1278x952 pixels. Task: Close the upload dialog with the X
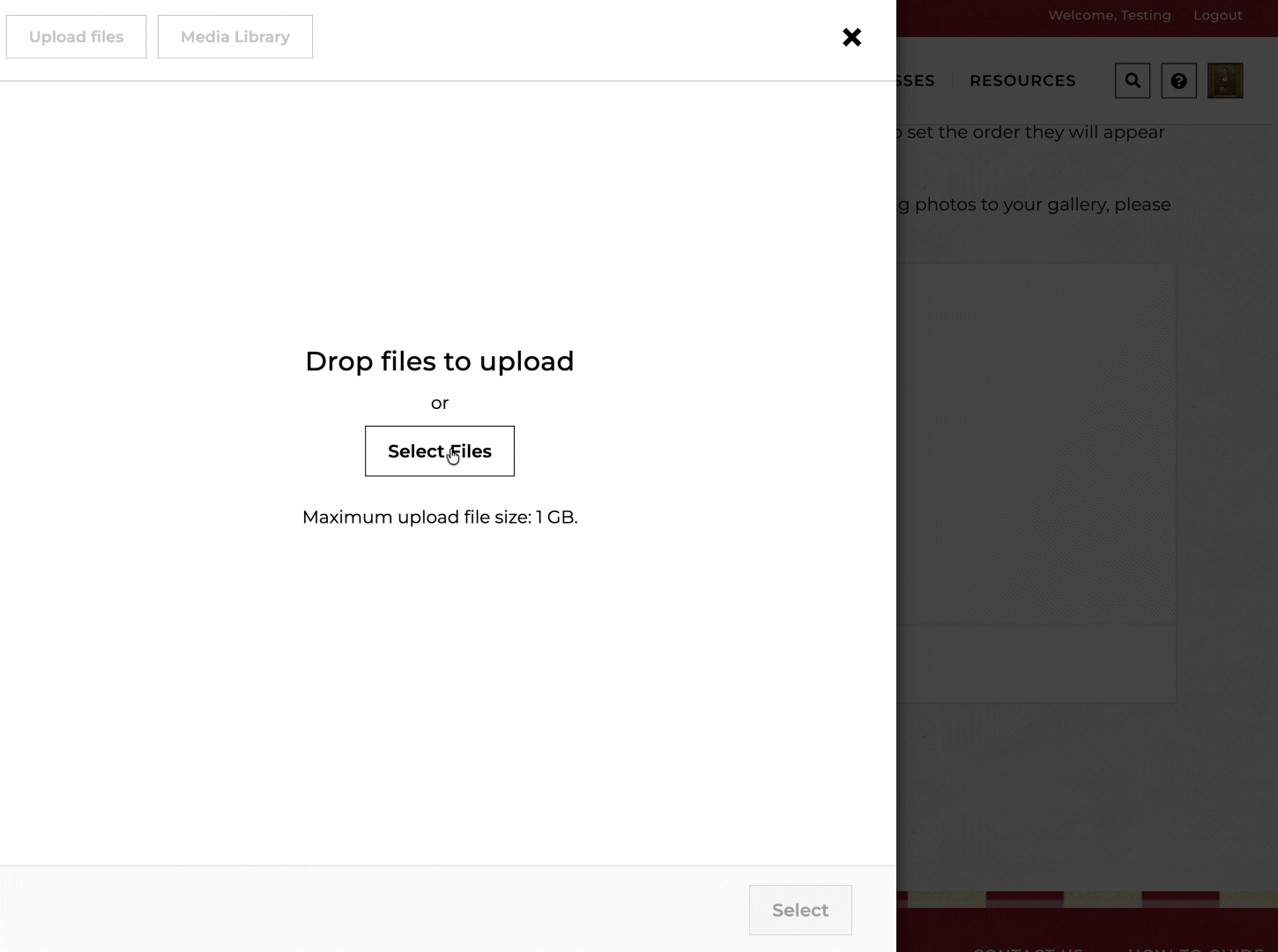click(x=851, y=37)
